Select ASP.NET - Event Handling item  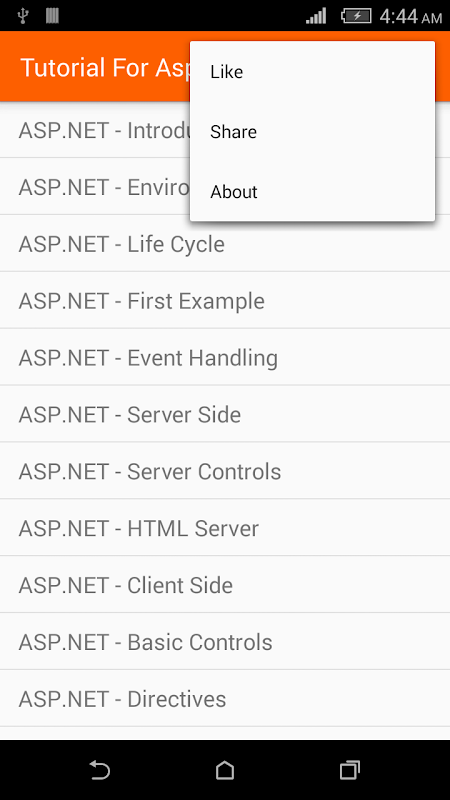[225, 357]
